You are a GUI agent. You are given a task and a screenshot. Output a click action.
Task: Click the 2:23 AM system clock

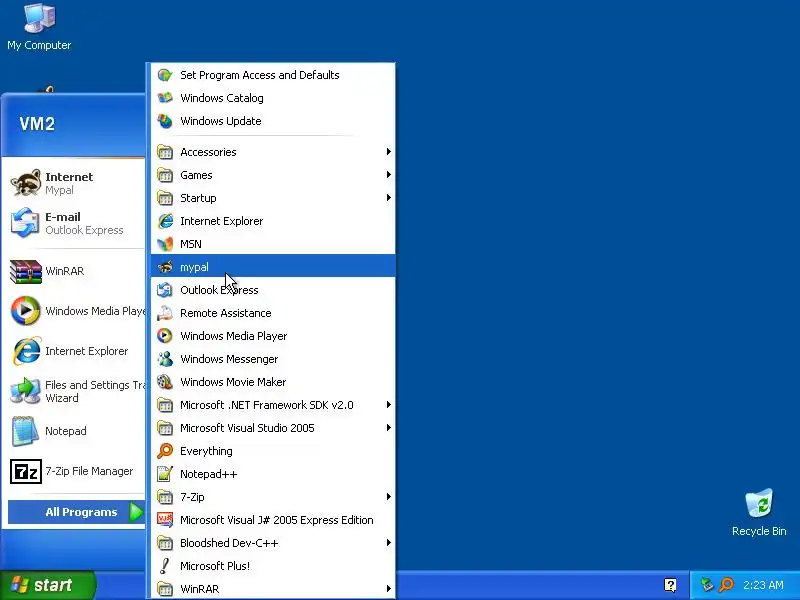click(x=763, y=585)
